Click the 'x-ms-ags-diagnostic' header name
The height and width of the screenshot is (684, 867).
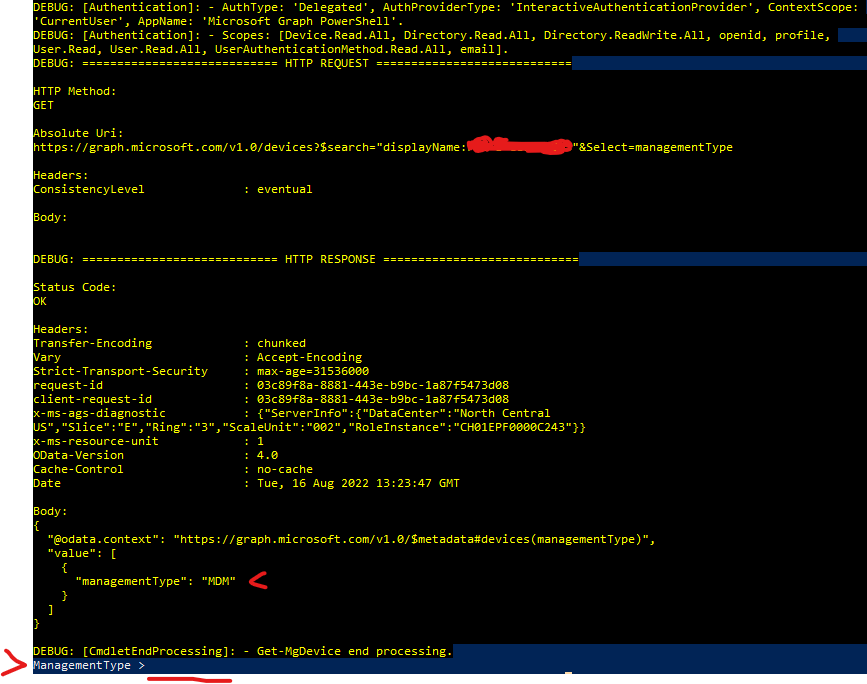[99, 413]
